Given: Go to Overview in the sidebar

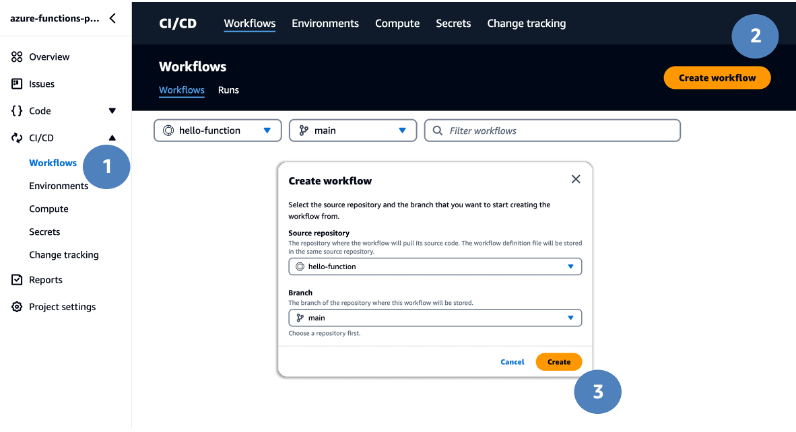Looking at the screenshot, I should tap(49, 57).
